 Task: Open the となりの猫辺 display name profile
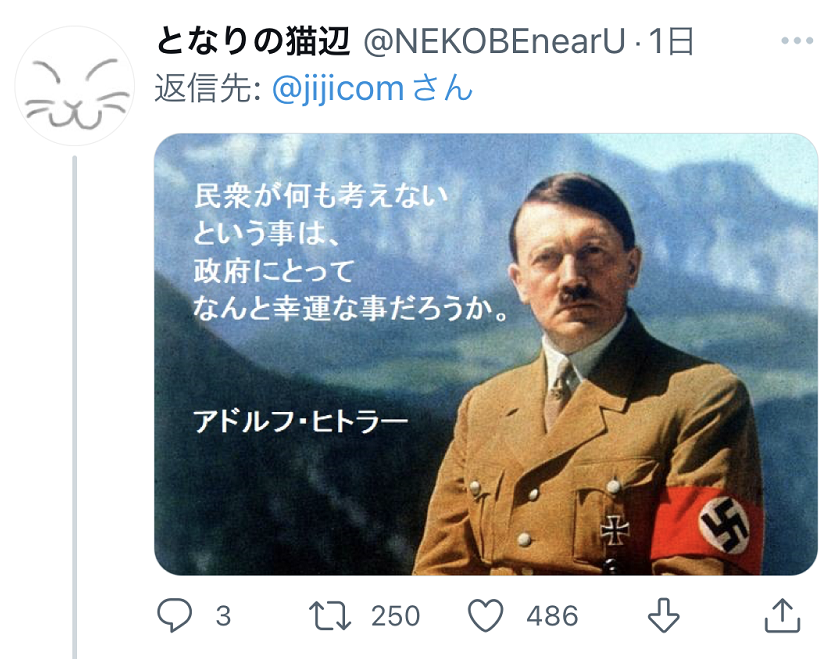click(253, 42)
